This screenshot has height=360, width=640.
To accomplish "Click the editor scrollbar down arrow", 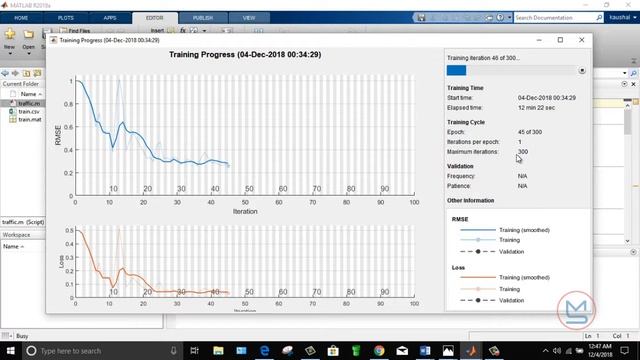I will tap(627, 241).
